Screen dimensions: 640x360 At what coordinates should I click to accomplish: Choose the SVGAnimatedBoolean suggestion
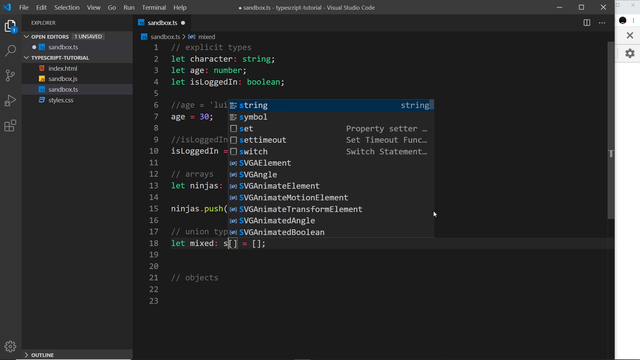[x=331, y=232]
